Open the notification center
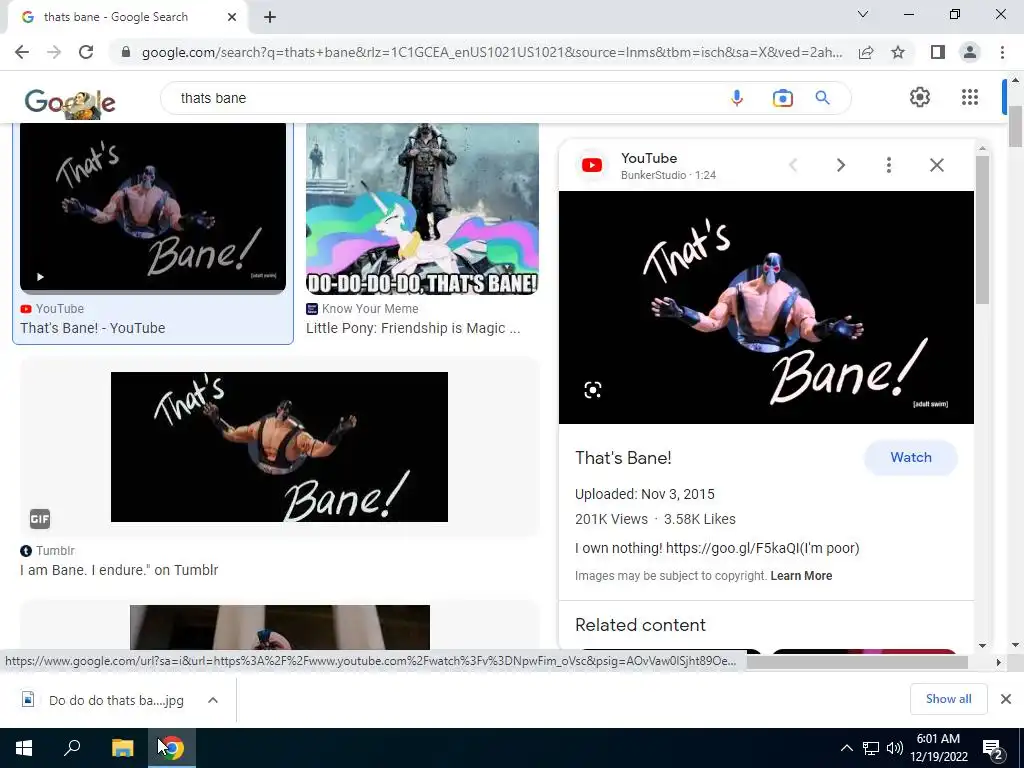Screen dimensions: 1024x768 993,750
